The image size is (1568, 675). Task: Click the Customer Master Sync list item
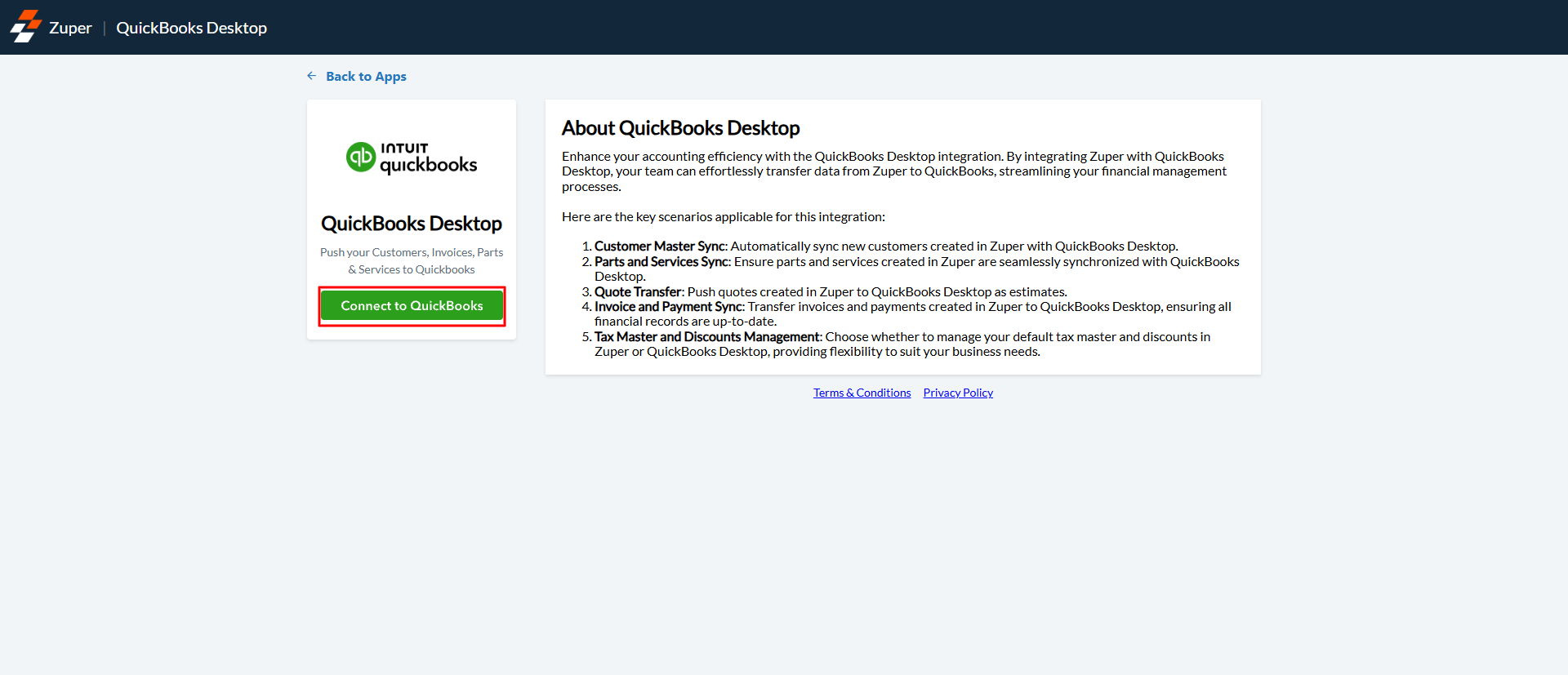(886, 246)
